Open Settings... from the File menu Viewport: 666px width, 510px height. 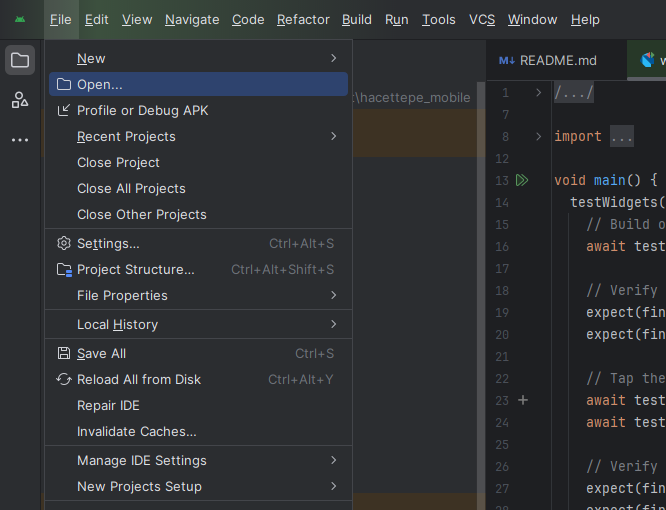(198, 243)
